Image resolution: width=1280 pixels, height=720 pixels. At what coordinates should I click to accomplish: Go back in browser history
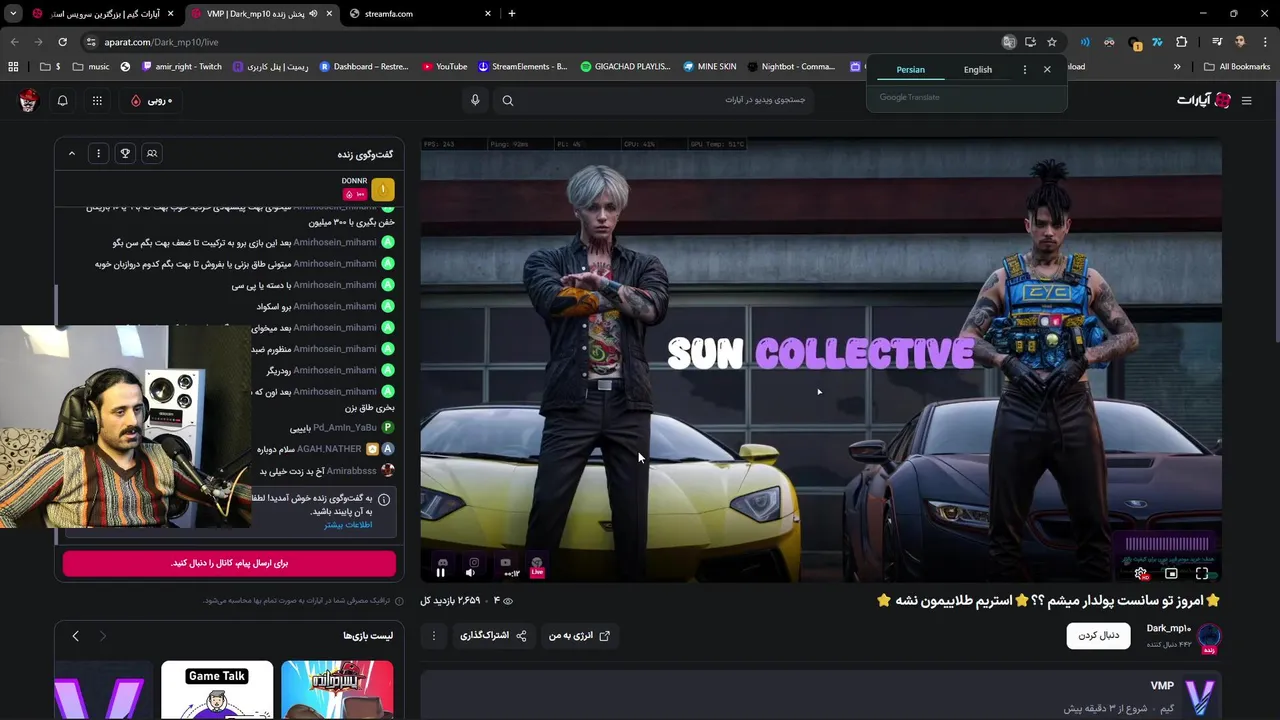tap(14, 42)
